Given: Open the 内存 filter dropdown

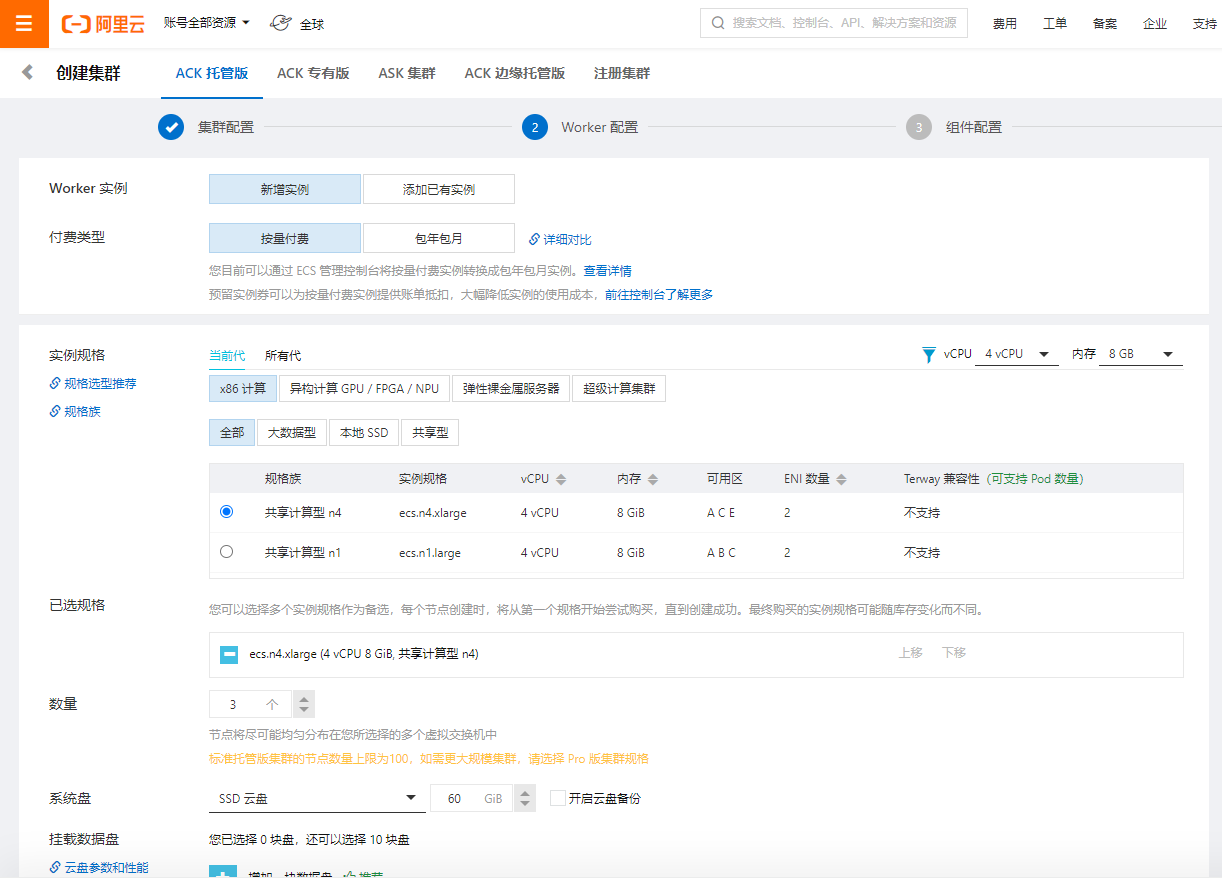Looking at the screenshot, I should point(1141,354).
